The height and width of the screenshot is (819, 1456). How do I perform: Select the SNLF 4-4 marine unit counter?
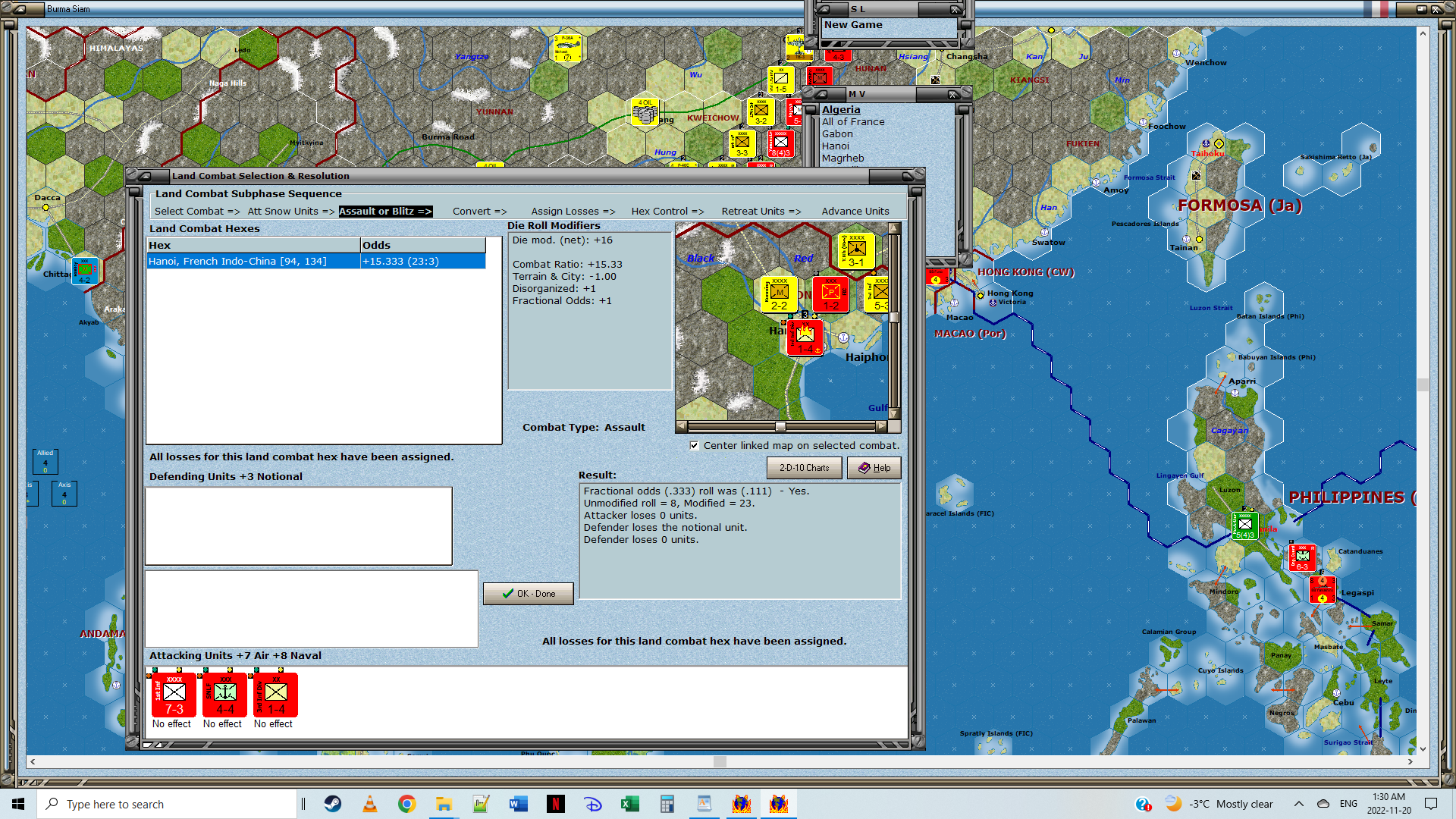pos(224,695)
